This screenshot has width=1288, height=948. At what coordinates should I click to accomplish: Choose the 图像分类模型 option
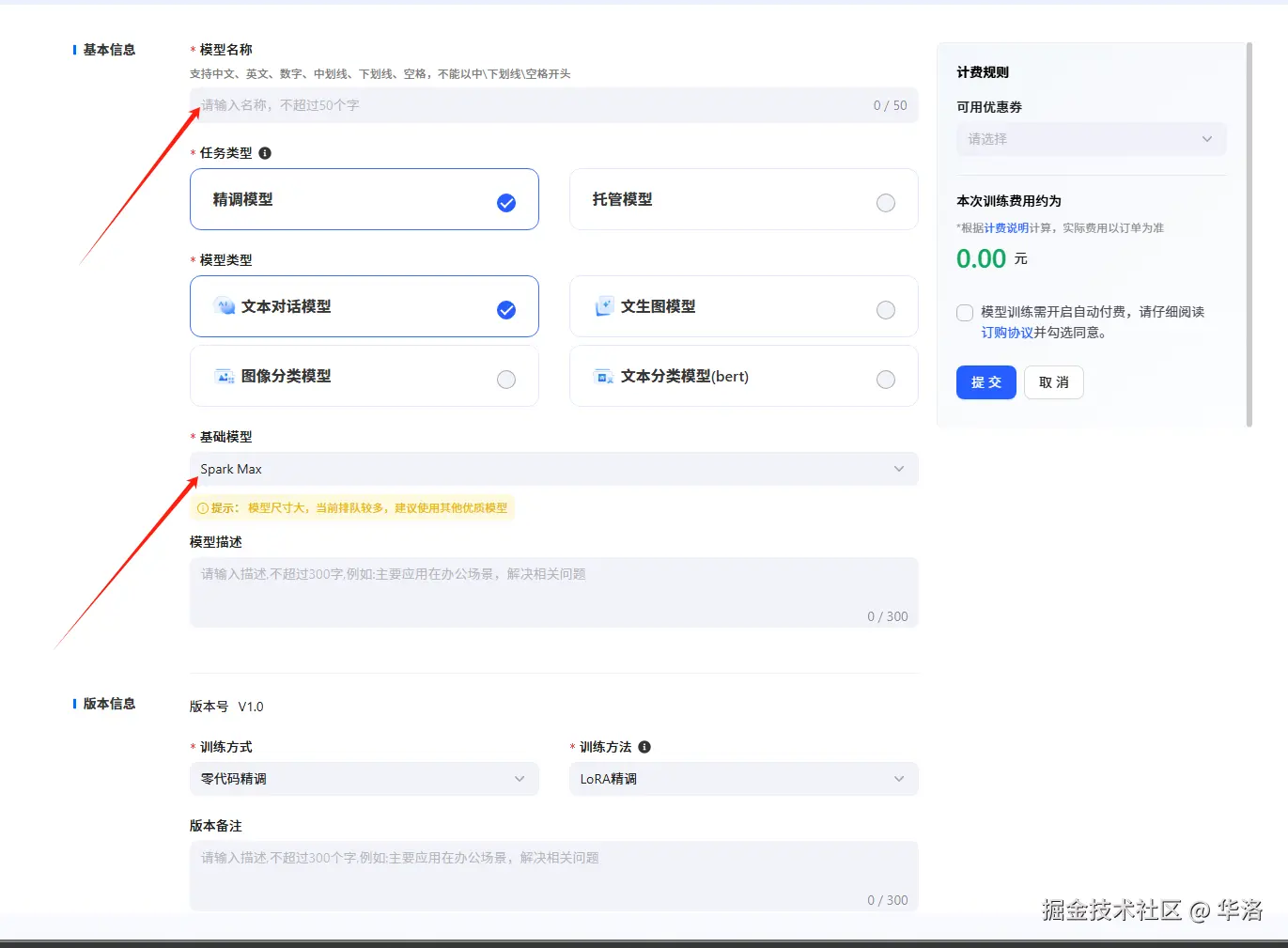[365, 376]
